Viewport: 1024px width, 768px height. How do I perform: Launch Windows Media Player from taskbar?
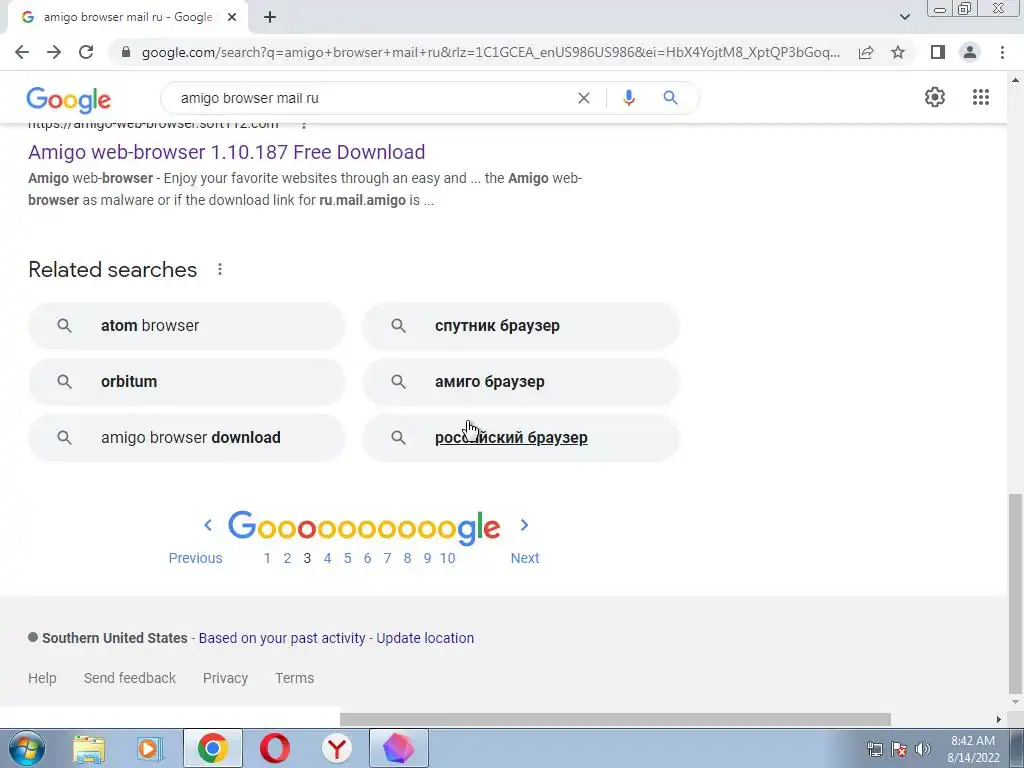point(150,748)
